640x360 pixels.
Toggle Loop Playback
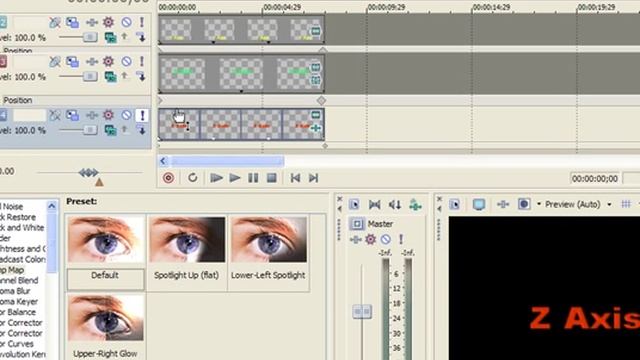click(x=192, y=178)
